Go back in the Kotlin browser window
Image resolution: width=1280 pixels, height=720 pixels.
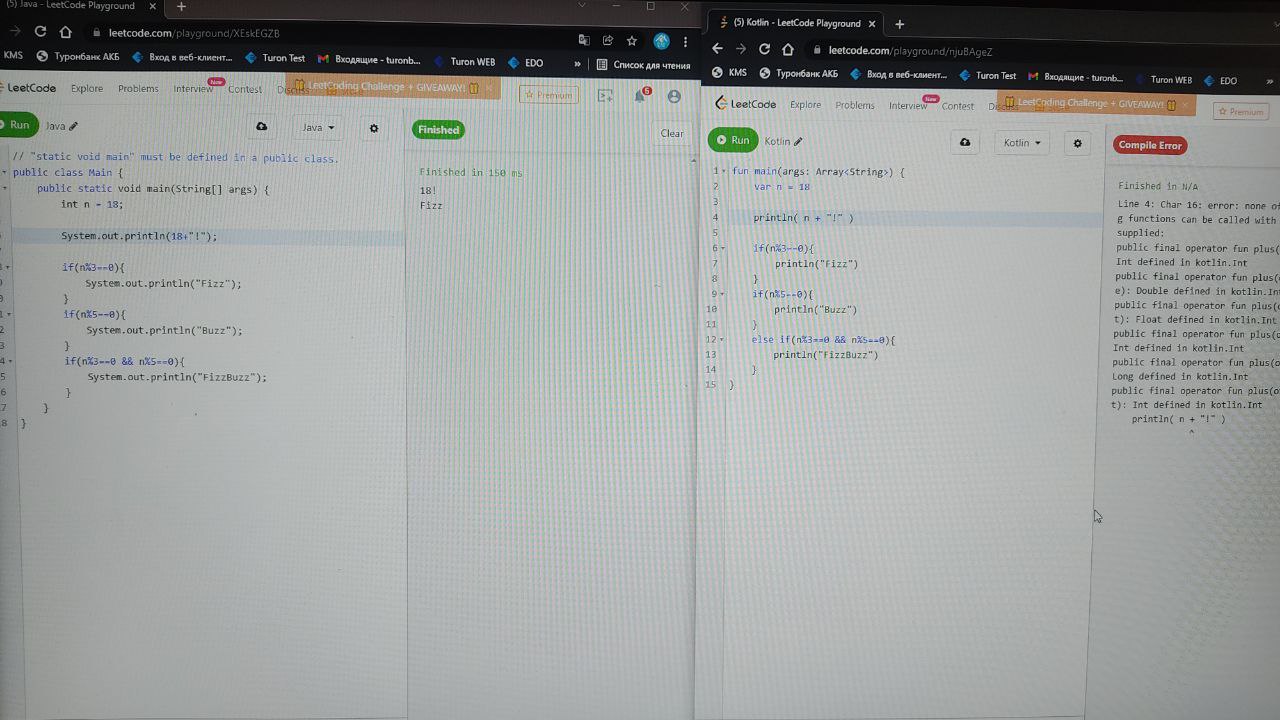[717, 49]
